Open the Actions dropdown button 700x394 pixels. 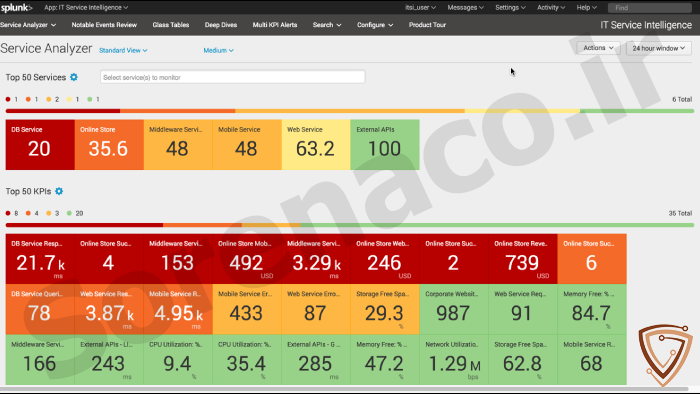[x=598, y=48]
